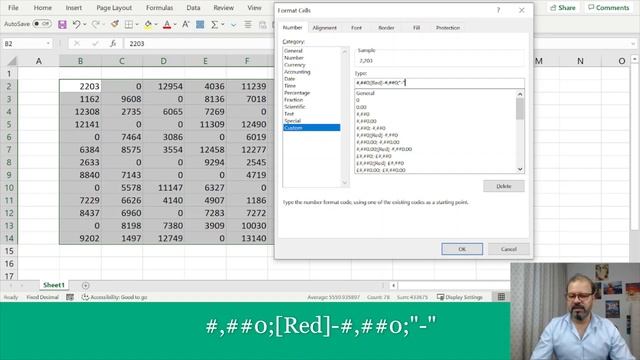Toggle the AutoSave switch
Image resolution: width=640 pixels, height=360 pixels.
coord(42,24)
